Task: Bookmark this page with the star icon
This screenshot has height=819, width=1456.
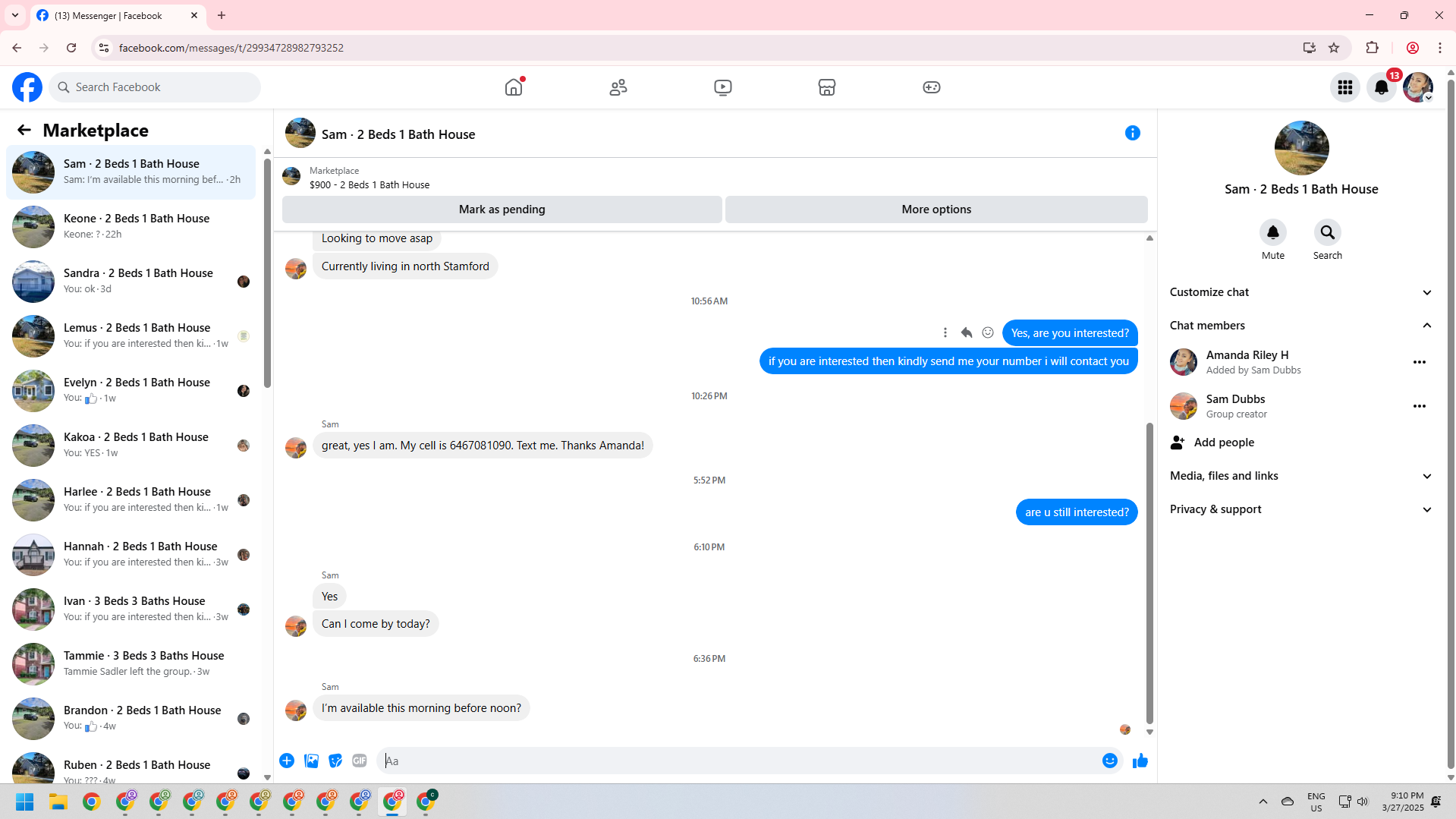Action: (x=1334, y=48)
